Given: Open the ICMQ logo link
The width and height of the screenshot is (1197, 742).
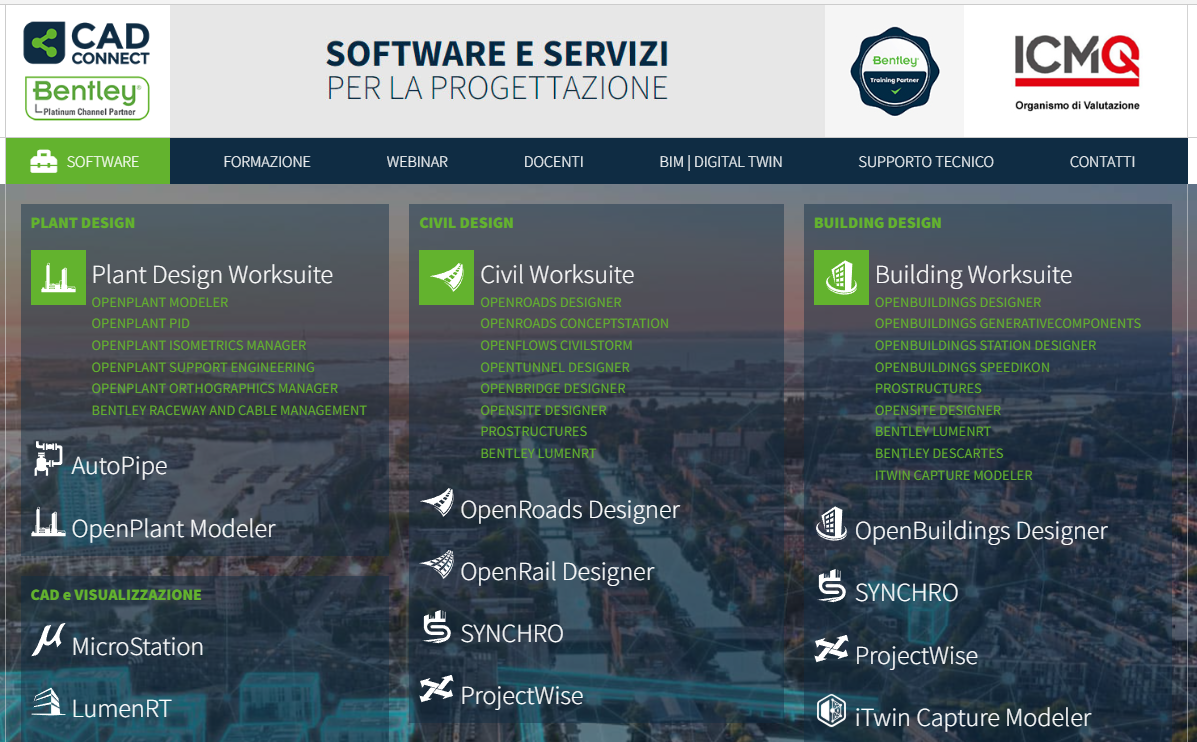Looking at the screenshot, I should click(x=1076, y=60).
